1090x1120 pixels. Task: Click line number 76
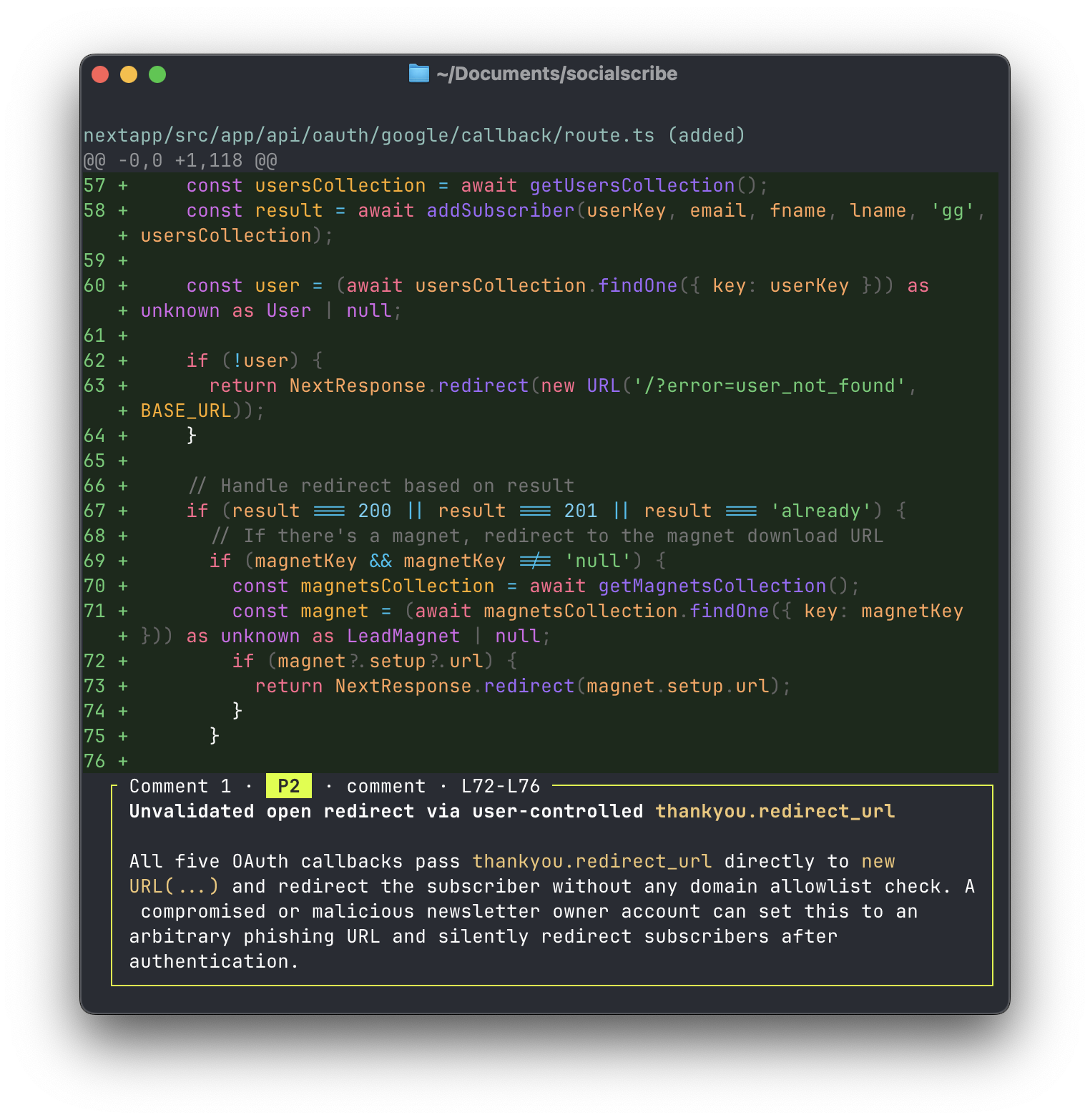[94, 761]
